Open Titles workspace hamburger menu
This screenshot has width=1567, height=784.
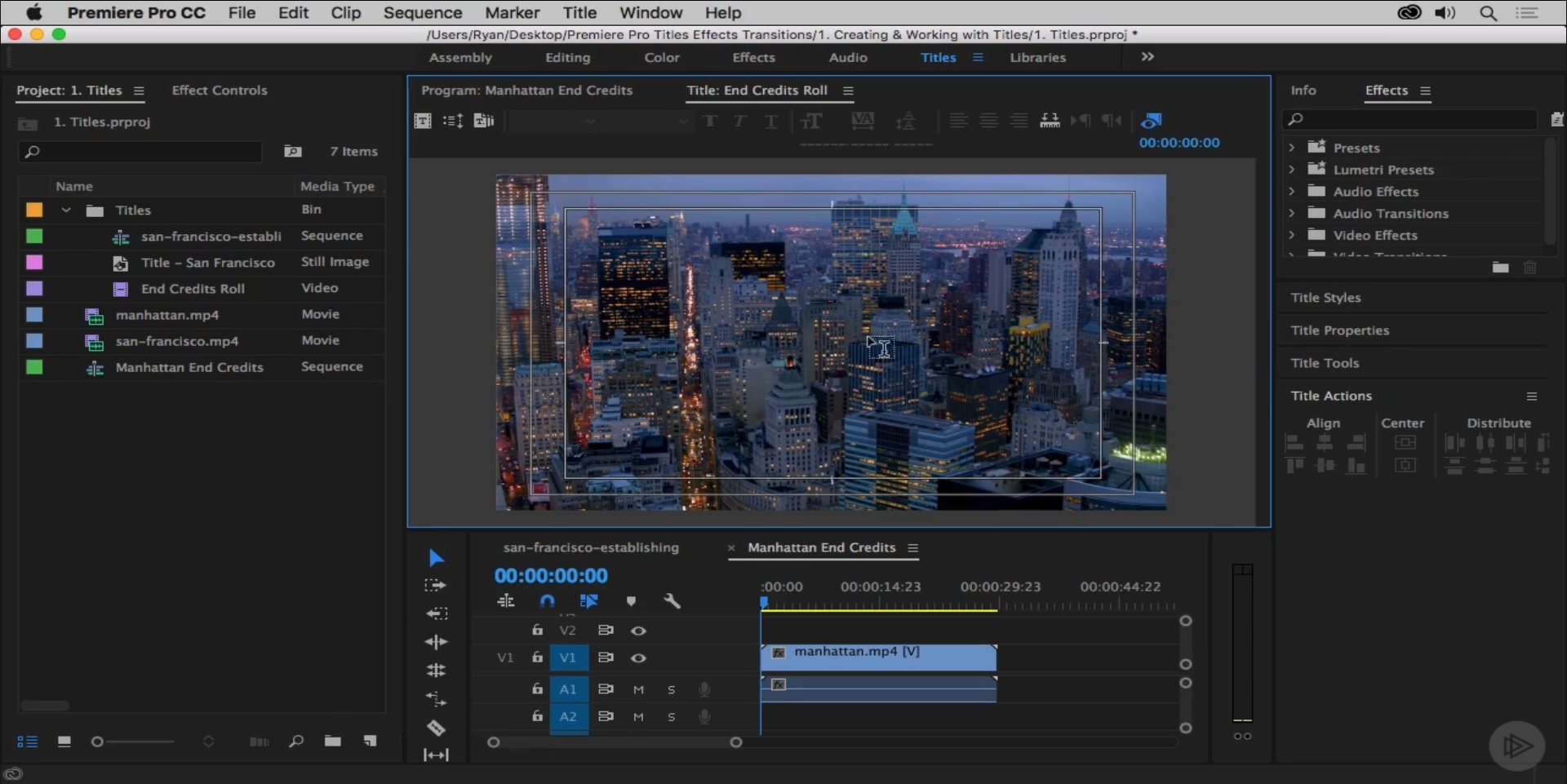(978, 57)
